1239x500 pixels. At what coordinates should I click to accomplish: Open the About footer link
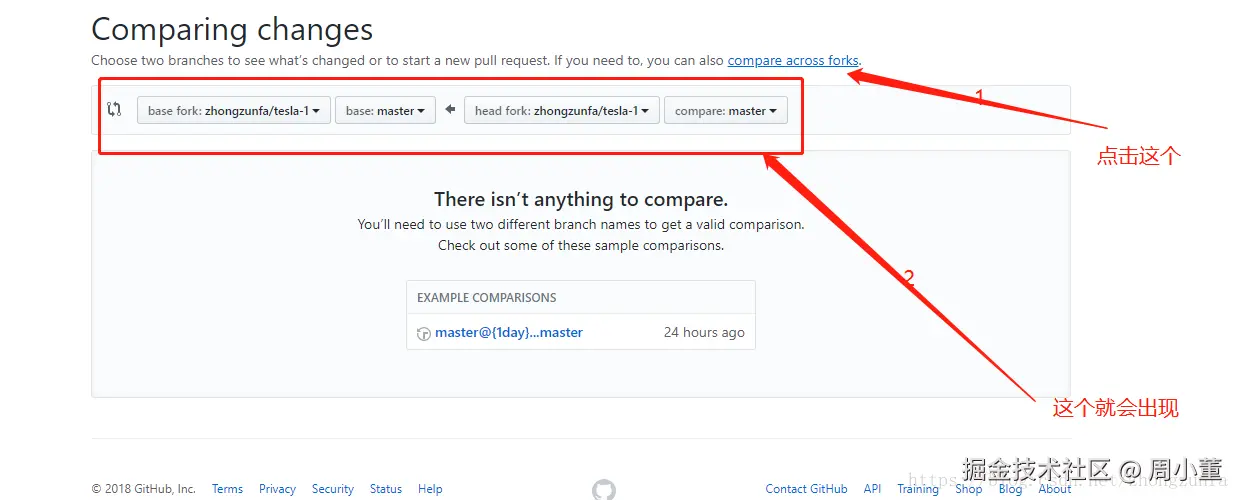click(1055, 489)
